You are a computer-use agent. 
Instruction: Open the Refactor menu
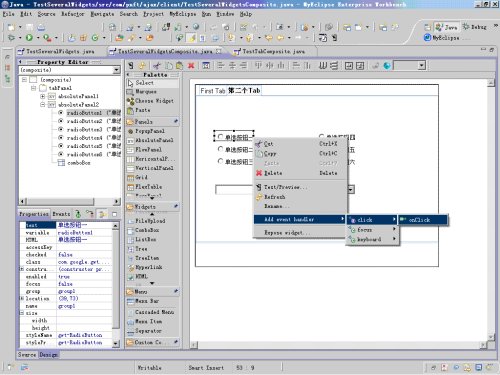point(72,14)
